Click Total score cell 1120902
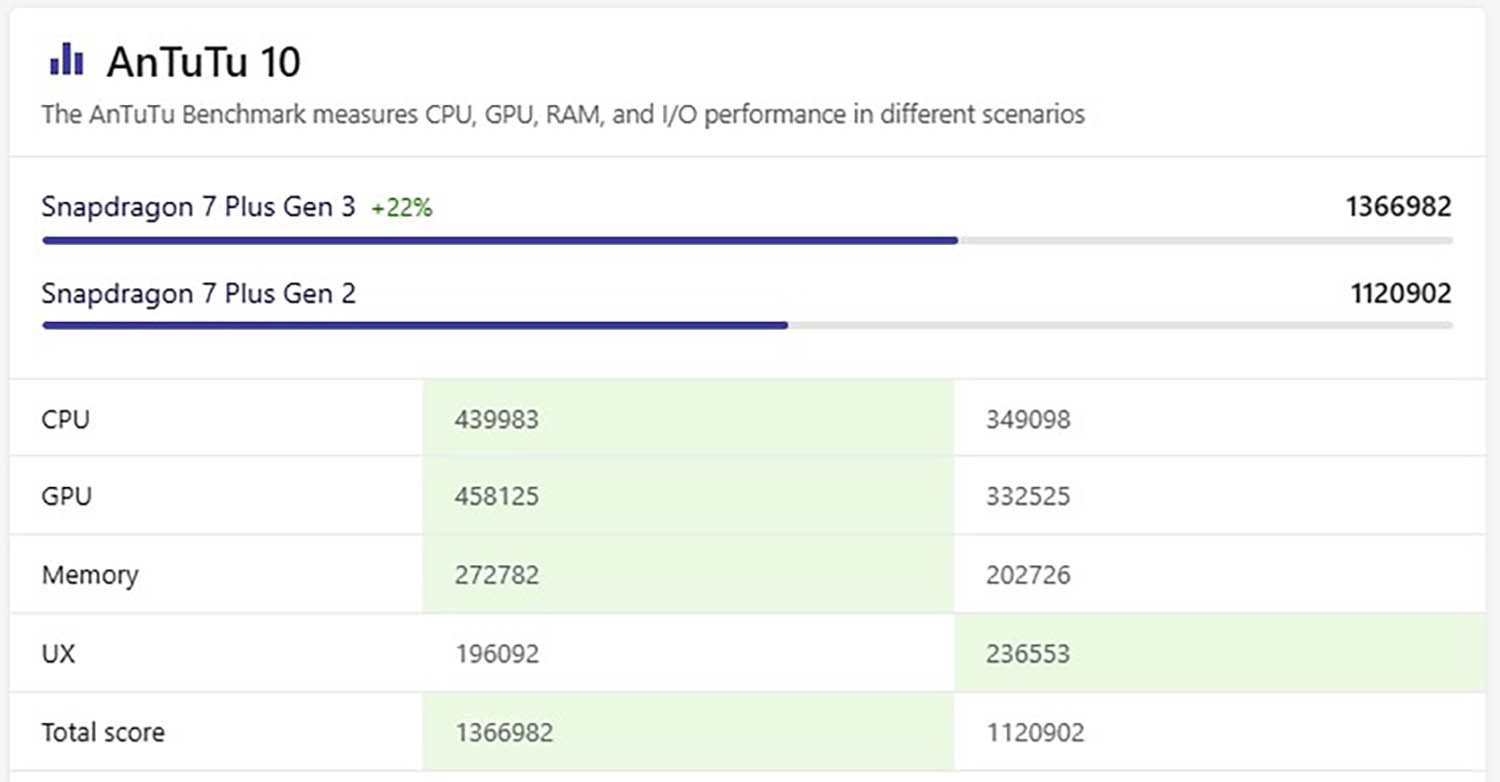The height and width of the screenshot is (782, 1500). tap(1035, 732)
